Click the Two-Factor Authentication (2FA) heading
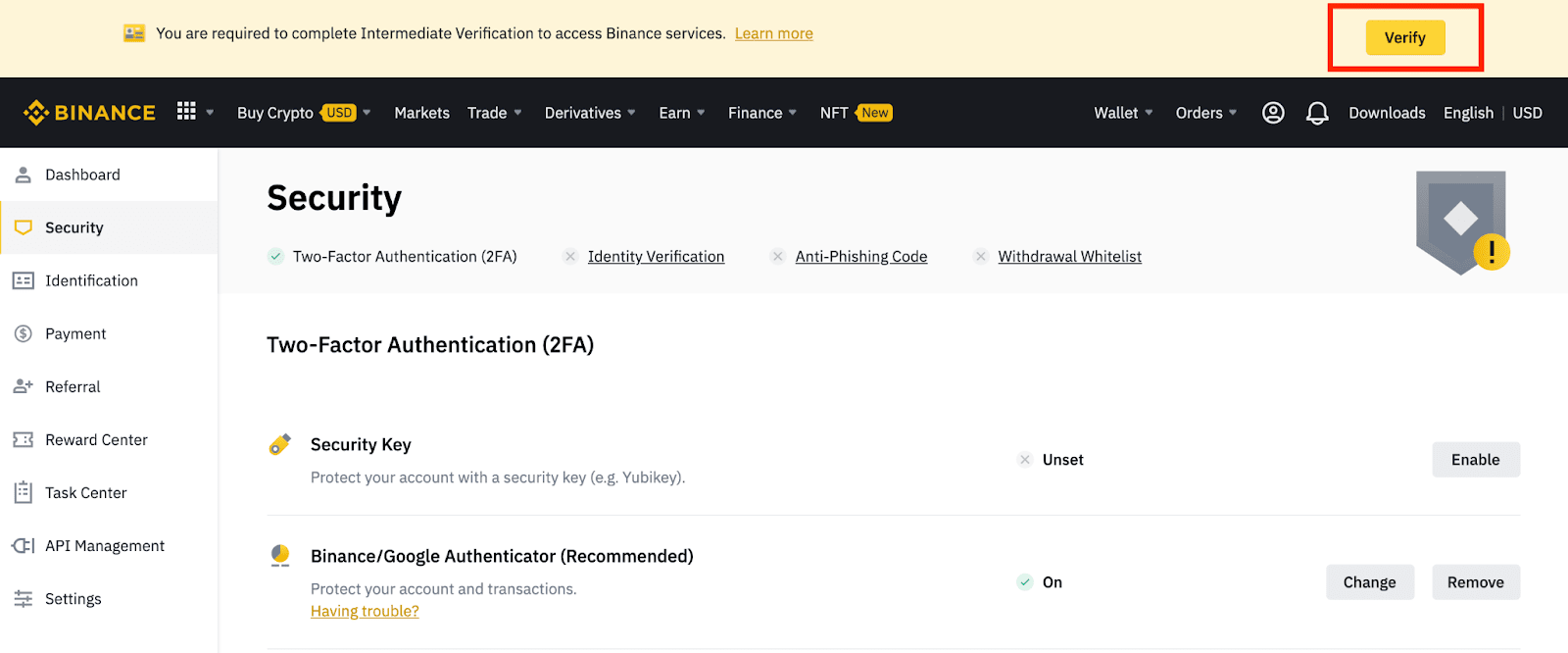The height and width of the screenshot is (653, 1568). (430, 345)
